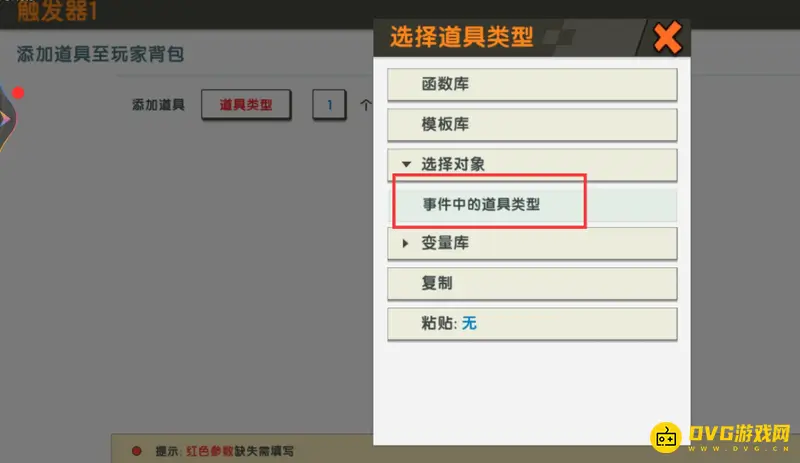Click the 添加道具至玩家背包 heading
Viewport: 800px width, 463px height.
tap(100, 54)
